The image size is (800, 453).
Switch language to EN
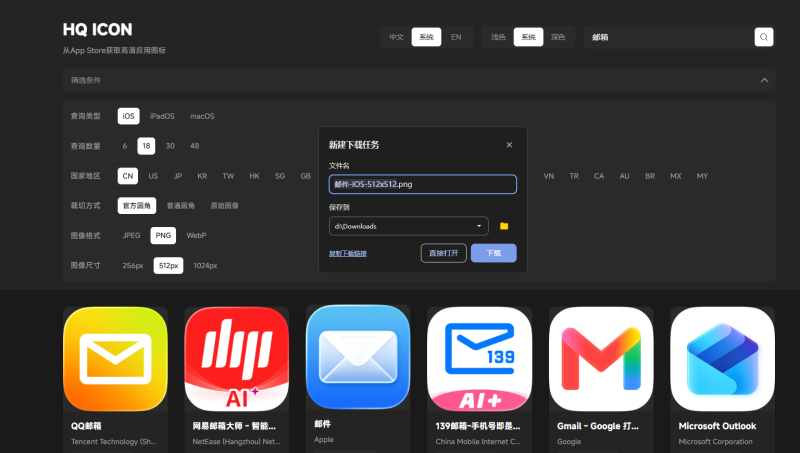coord(456,37)
